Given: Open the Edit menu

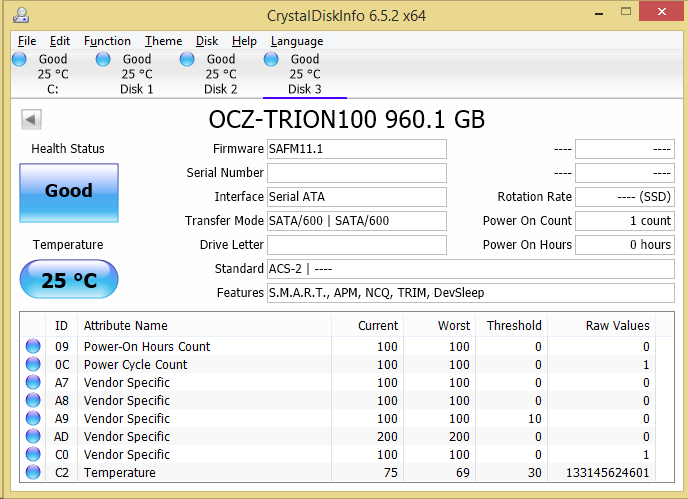Looking at the screenshot, I should pos(60,41).
